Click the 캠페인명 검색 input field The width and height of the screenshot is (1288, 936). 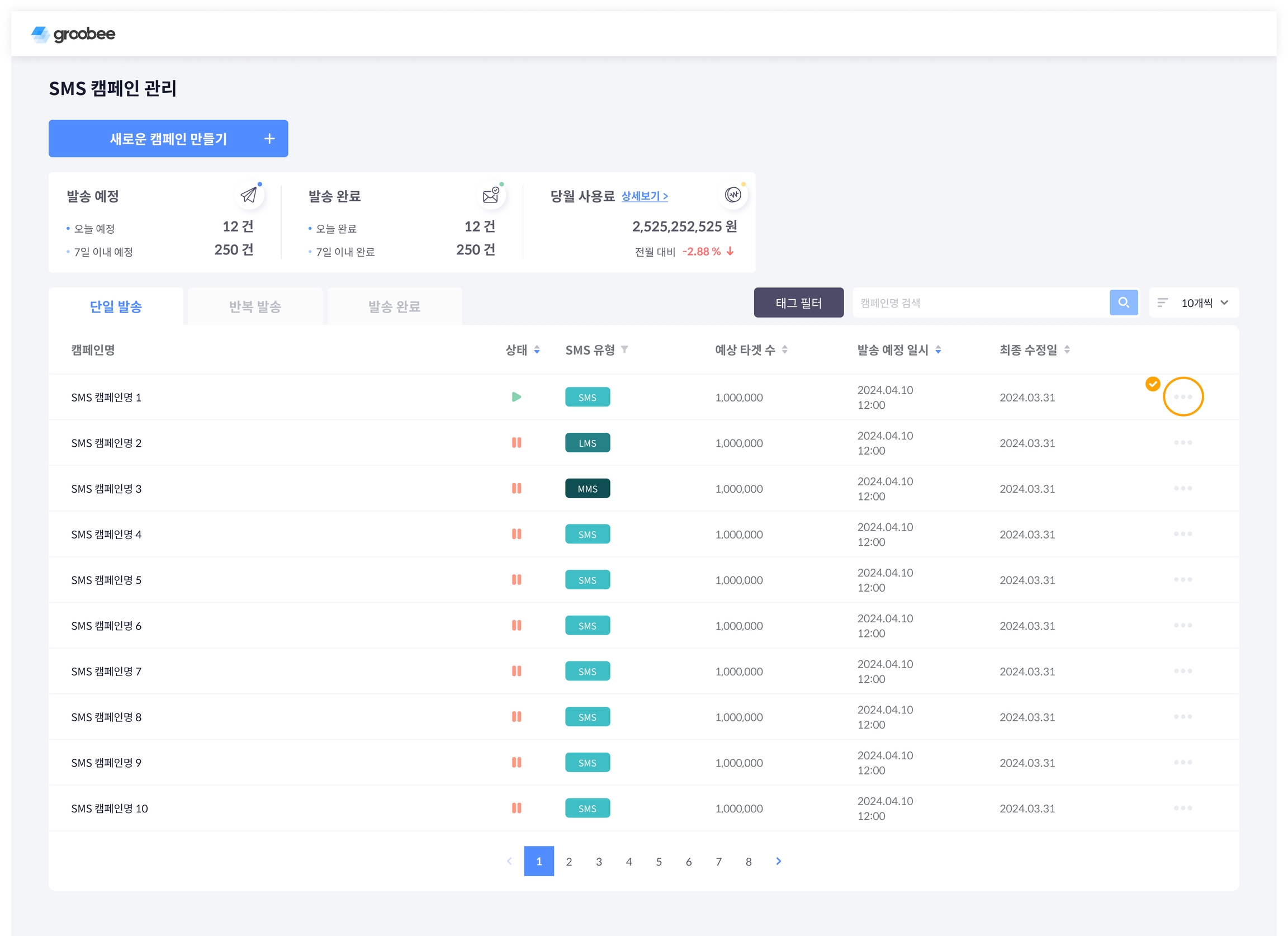tap(979, 302)
